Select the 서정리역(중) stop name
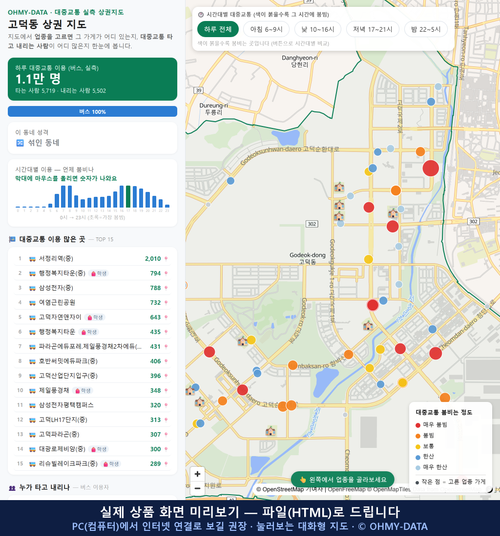Image resolution: width=500 pixels, height=536 pixels. click(56, 259)
